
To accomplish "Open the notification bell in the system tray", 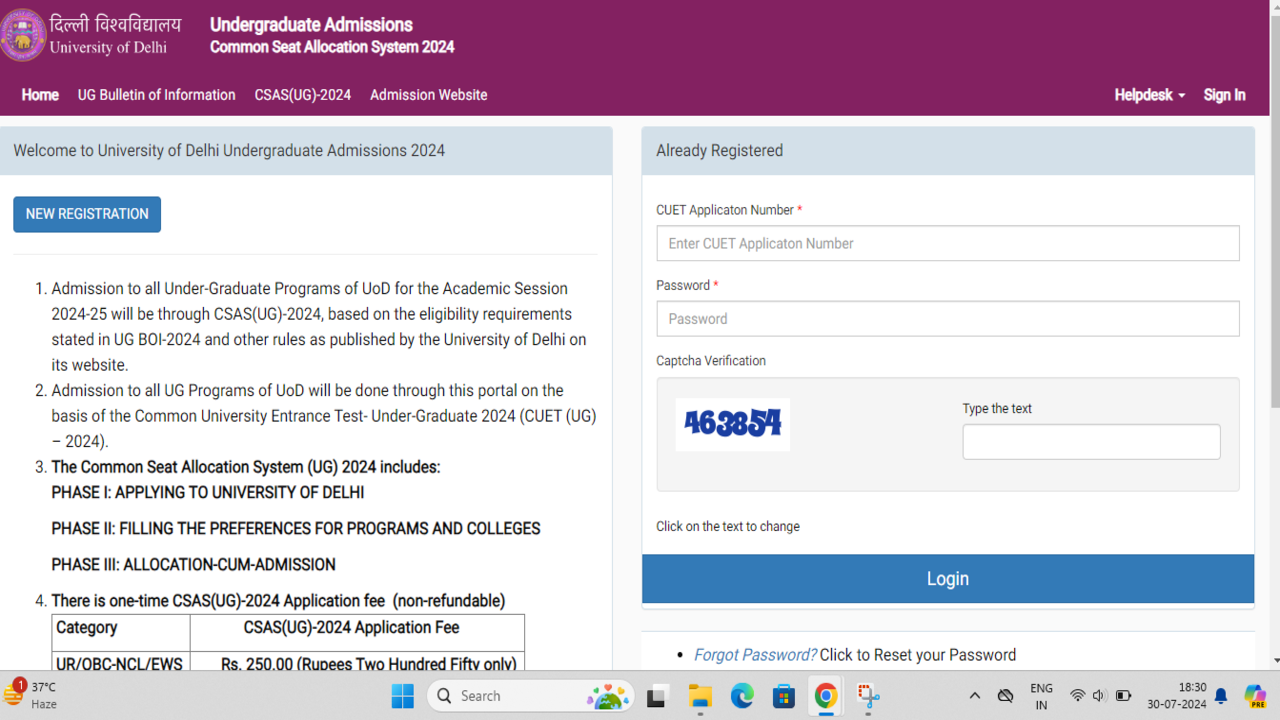I will 1221,696.
